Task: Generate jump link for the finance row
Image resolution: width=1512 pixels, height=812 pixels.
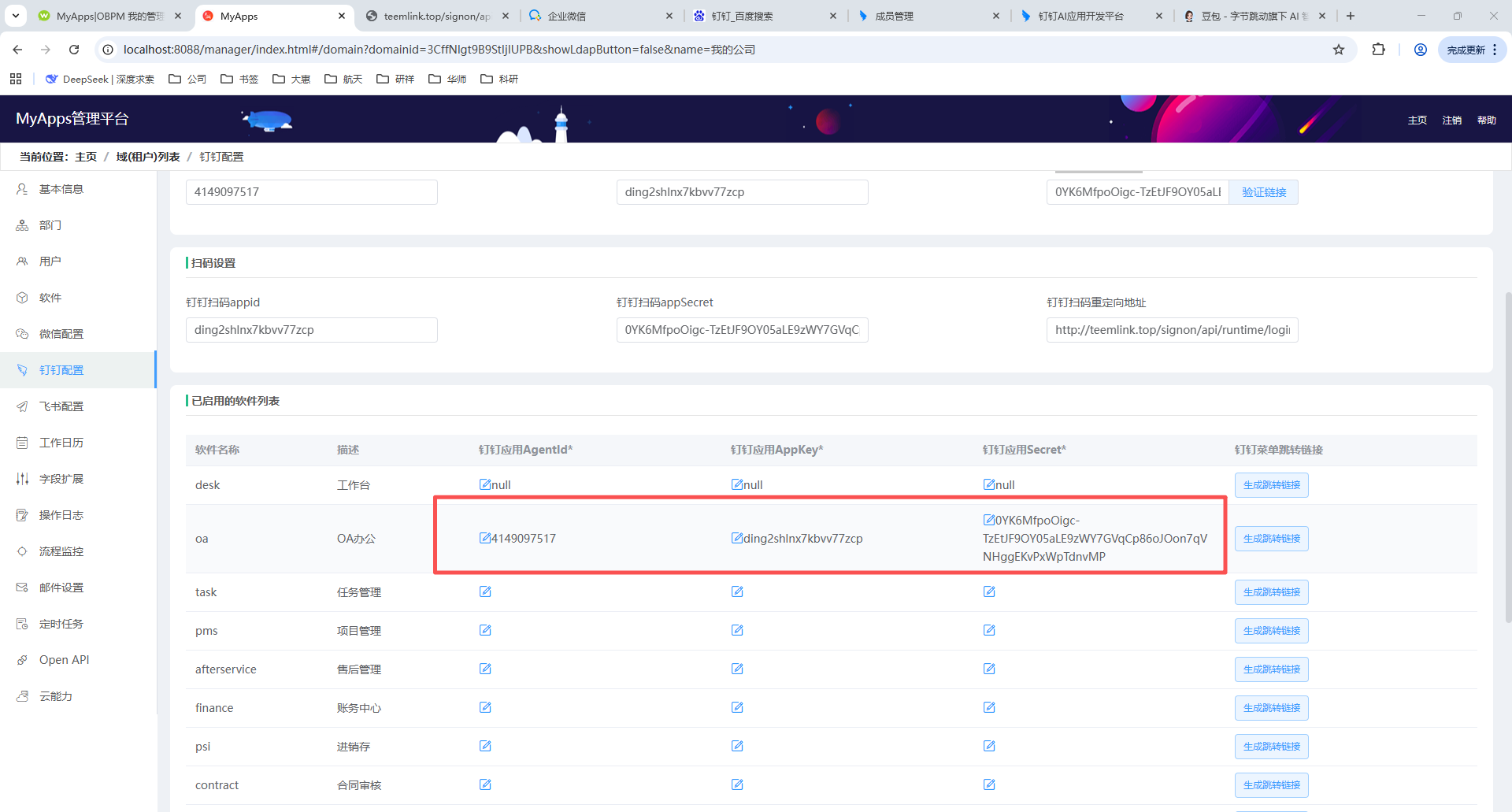Action: click(1272, 708)
